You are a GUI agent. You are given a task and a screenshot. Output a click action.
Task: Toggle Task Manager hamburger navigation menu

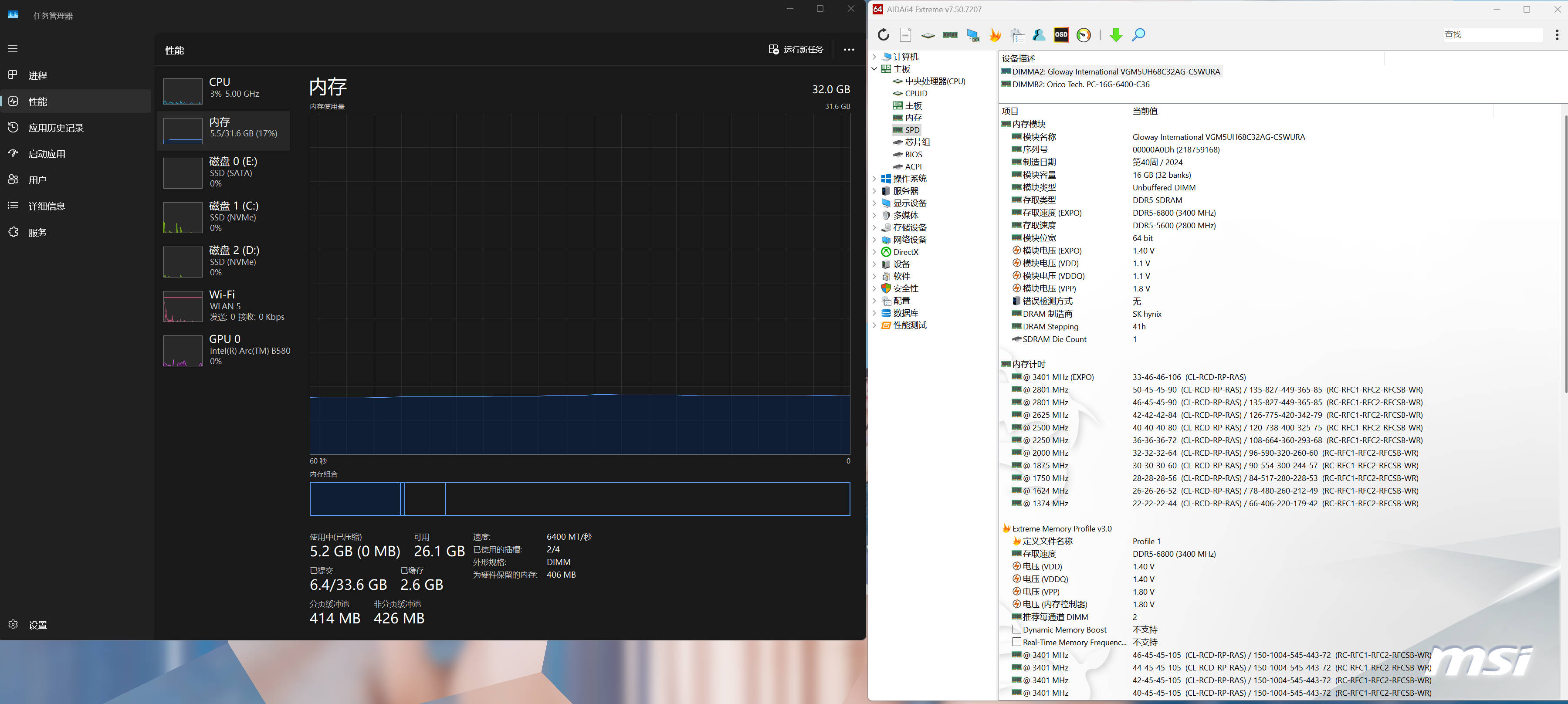point(13,48)
